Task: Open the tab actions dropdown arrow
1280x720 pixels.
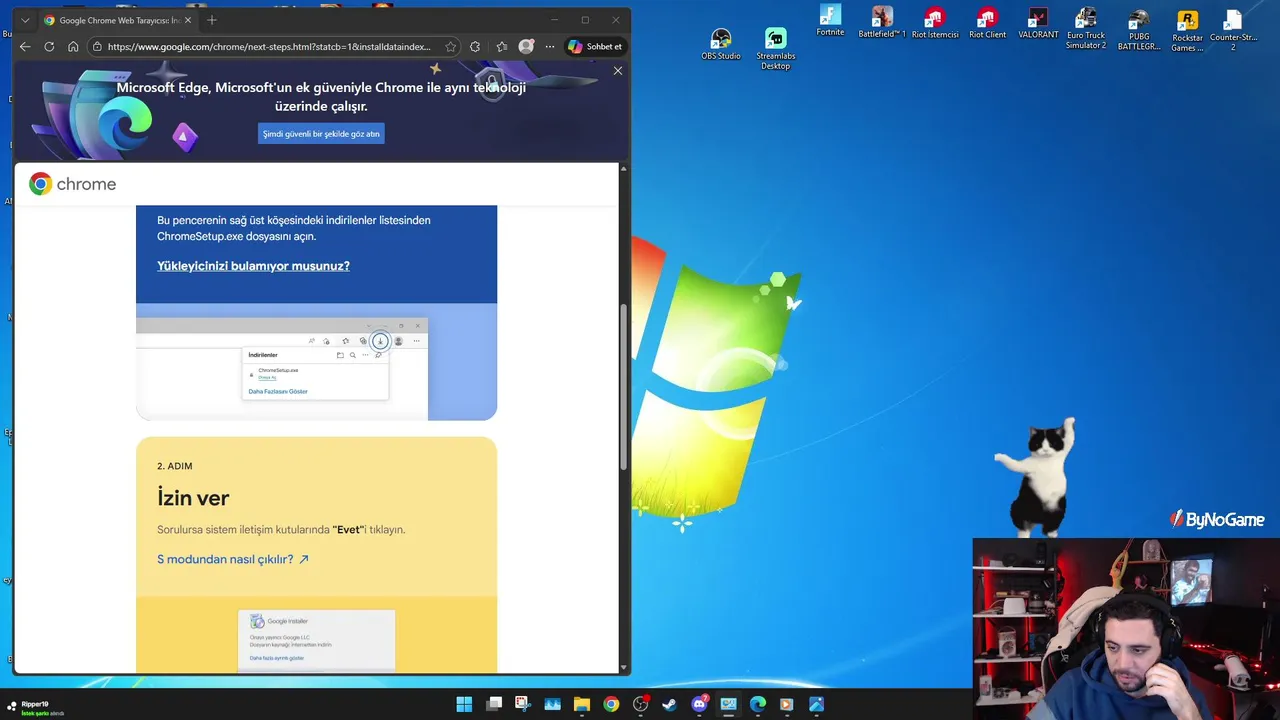Action: [25, 20]
